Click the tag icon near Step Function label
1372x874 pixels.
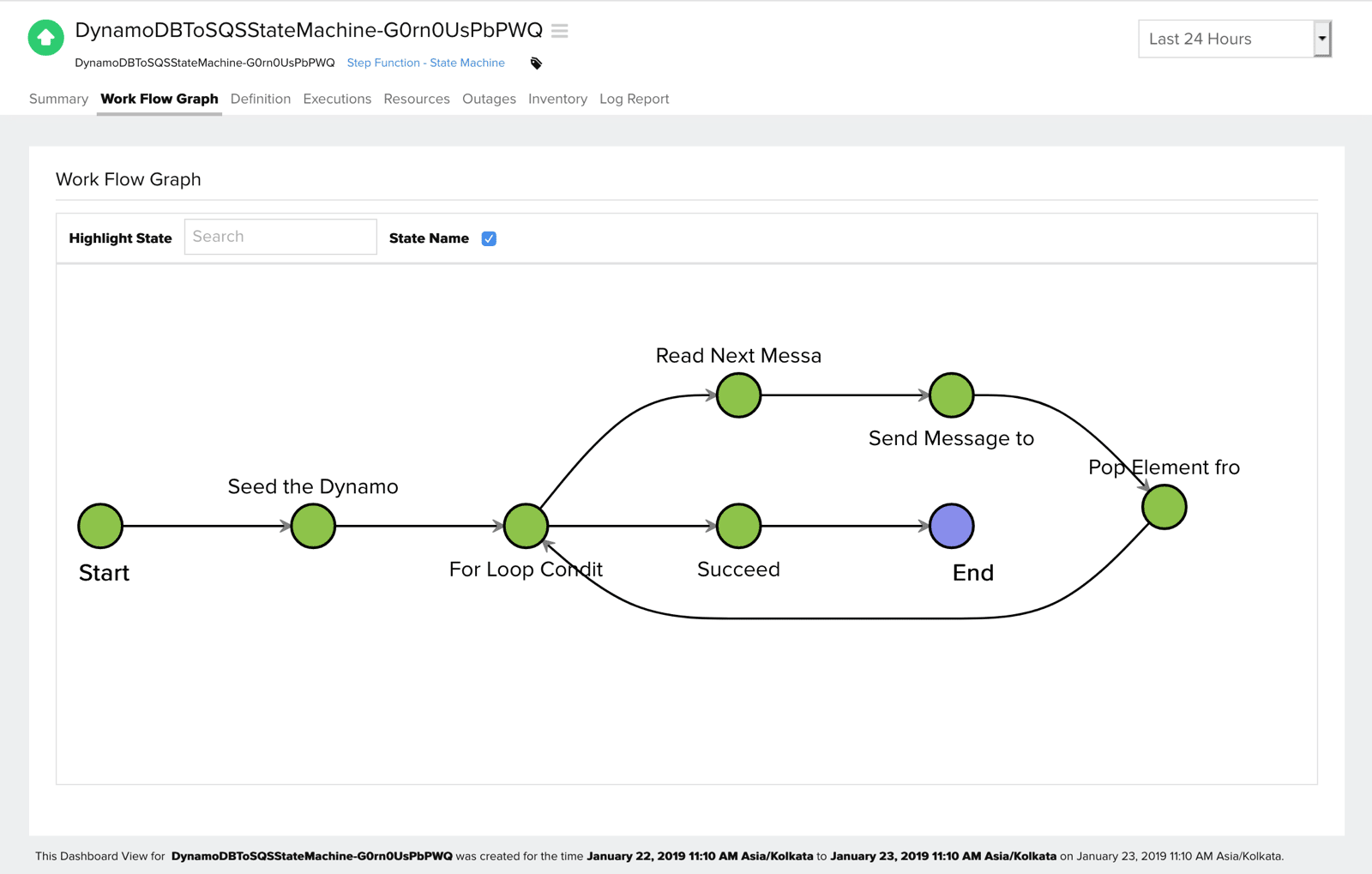pos(535,63)
